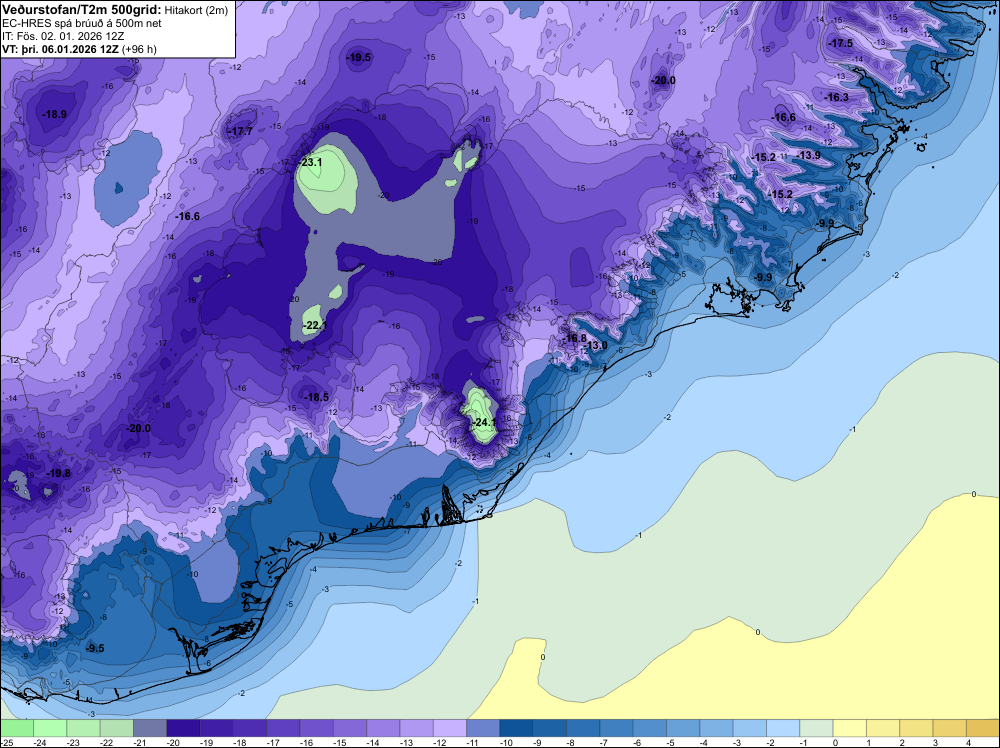Pick the light green legend swatch between -24 and -23

pyautogui.click(x=50, y=727)
